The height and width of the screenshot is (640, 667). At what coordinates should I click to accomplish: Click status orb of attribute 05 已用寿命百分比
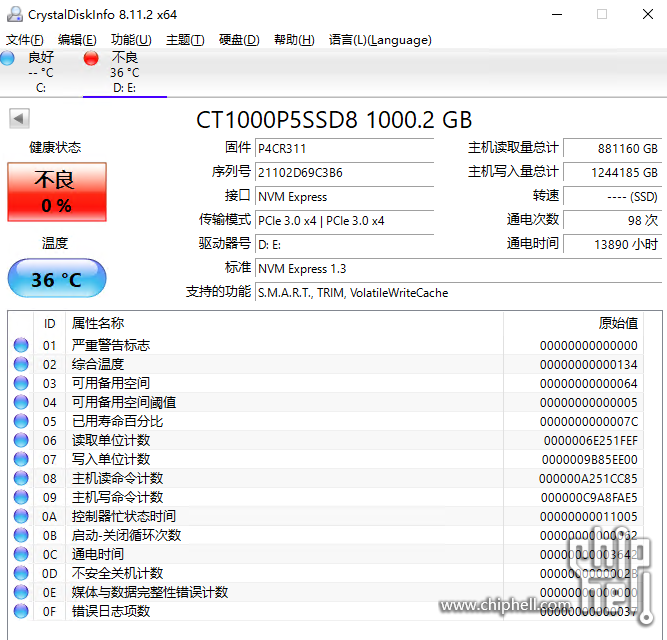(21, 421)
